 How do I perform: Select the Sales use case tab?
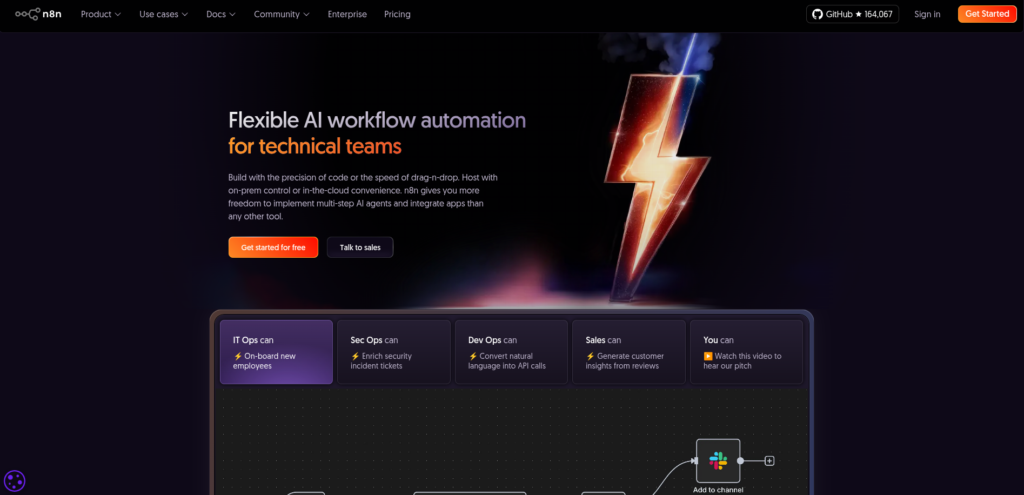click(x=628, y=352)
